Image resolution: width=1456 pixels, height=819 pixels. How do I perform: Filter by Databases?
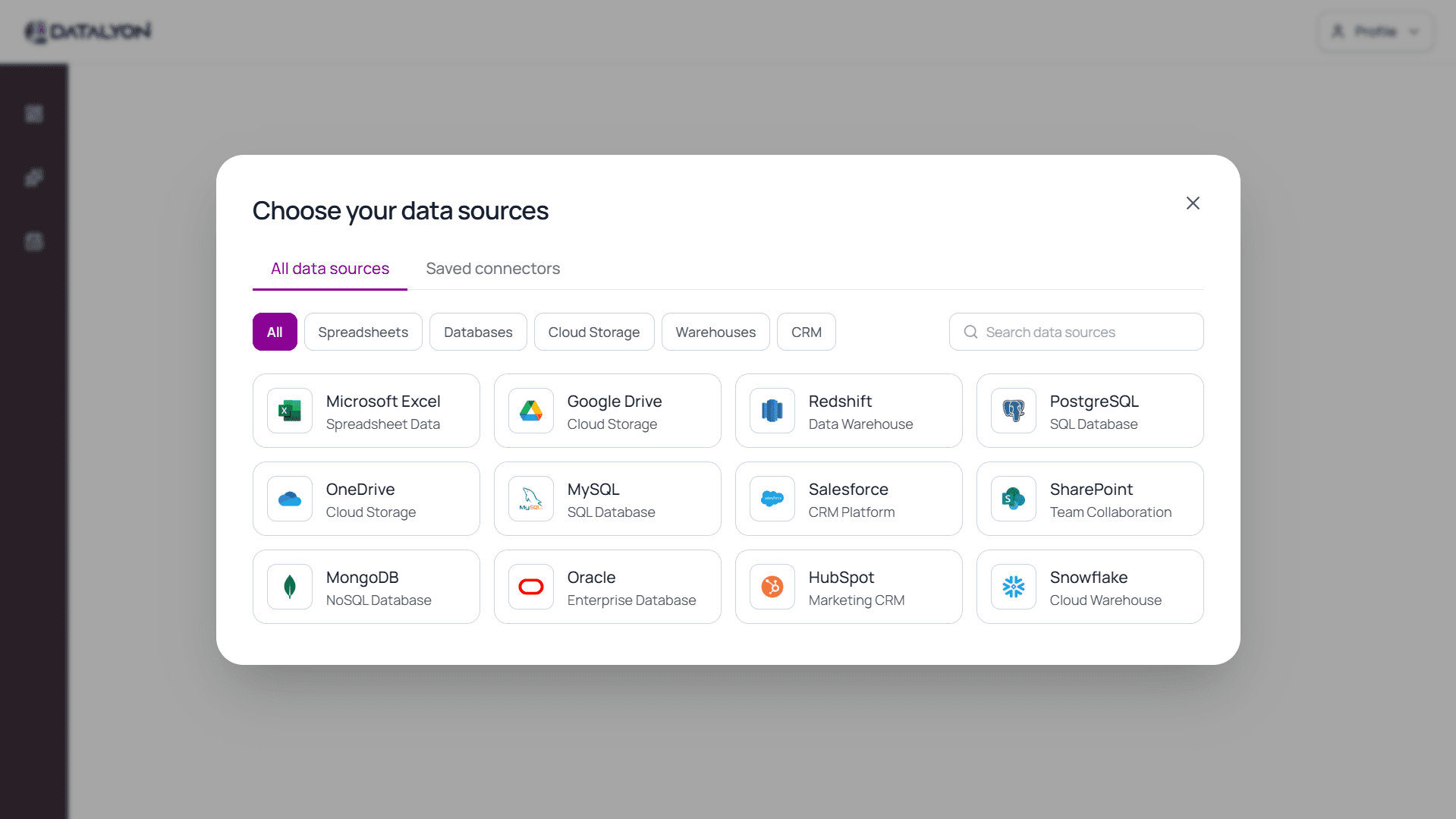click(x=478, y=332)
